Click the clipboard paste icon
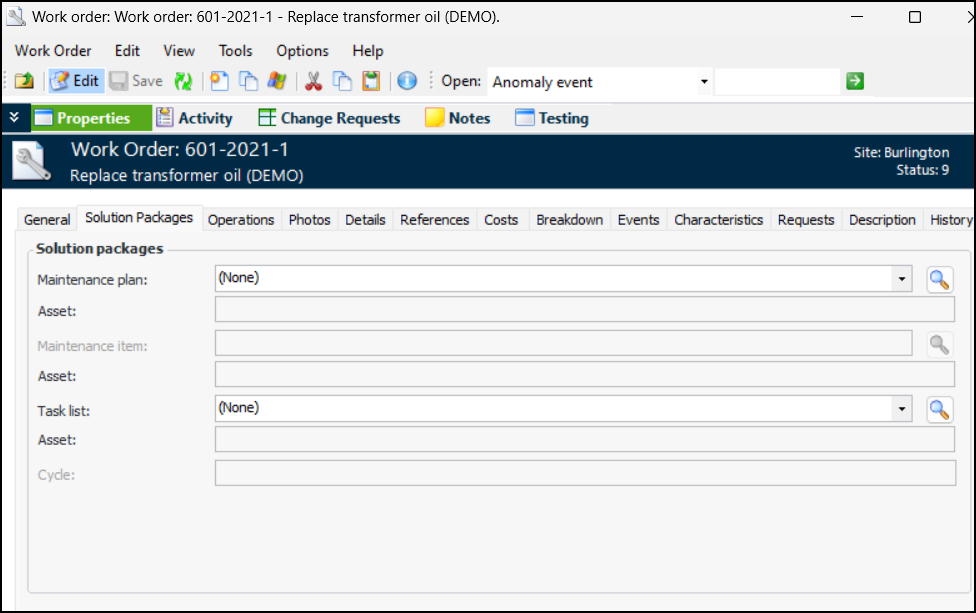The image size is (976, 613). pos(371,82)
